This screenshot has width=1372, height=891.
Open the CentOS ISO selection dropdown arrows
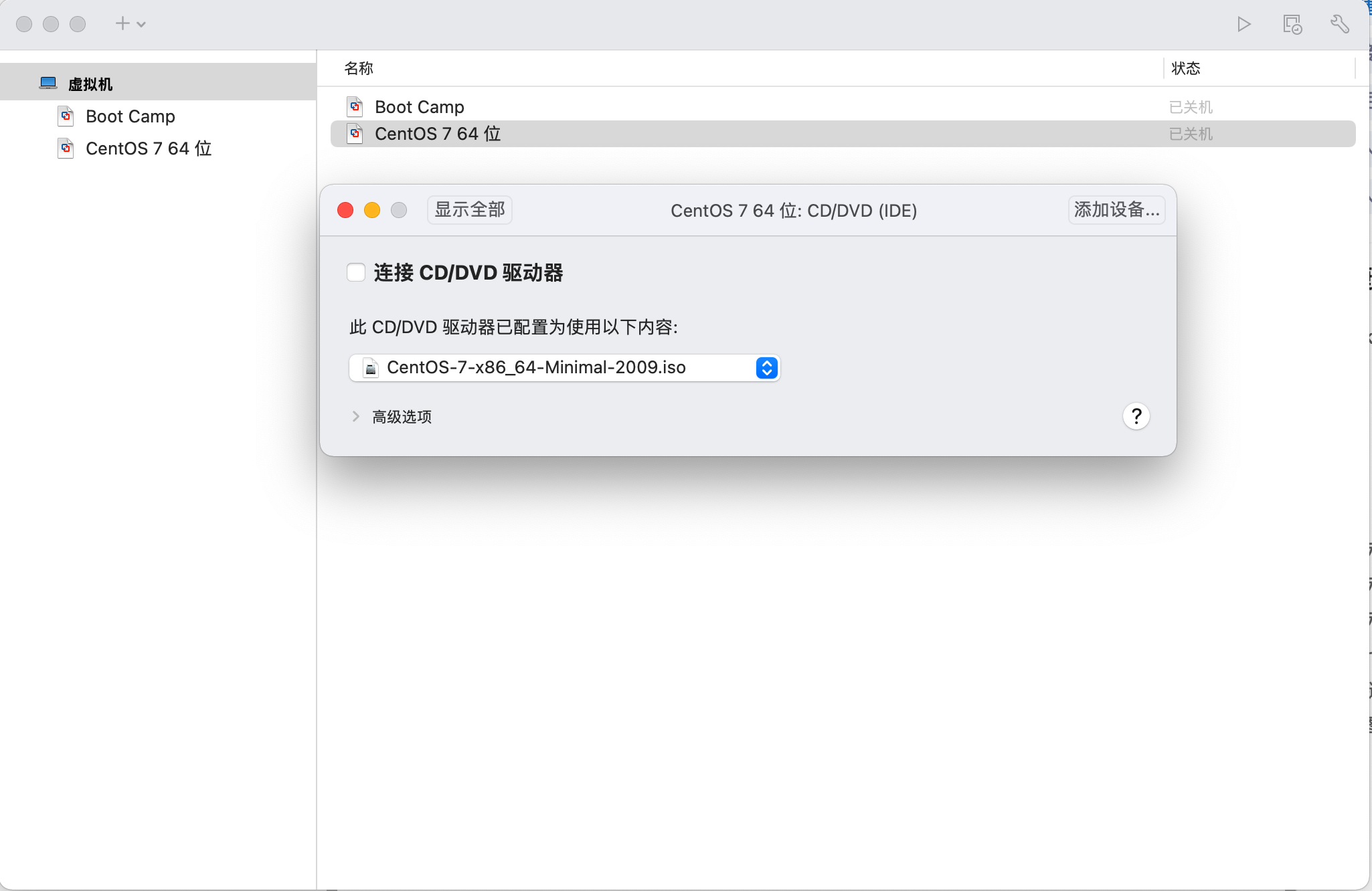pos(766,368)
